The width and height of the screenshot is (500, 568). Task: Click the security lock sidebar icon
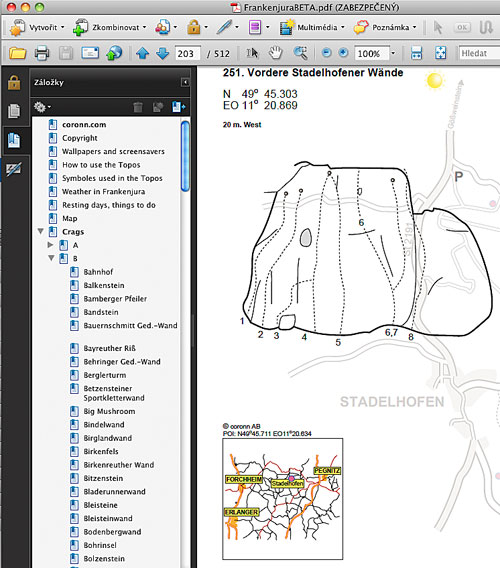pyautogui.click(x=14, y=83)
